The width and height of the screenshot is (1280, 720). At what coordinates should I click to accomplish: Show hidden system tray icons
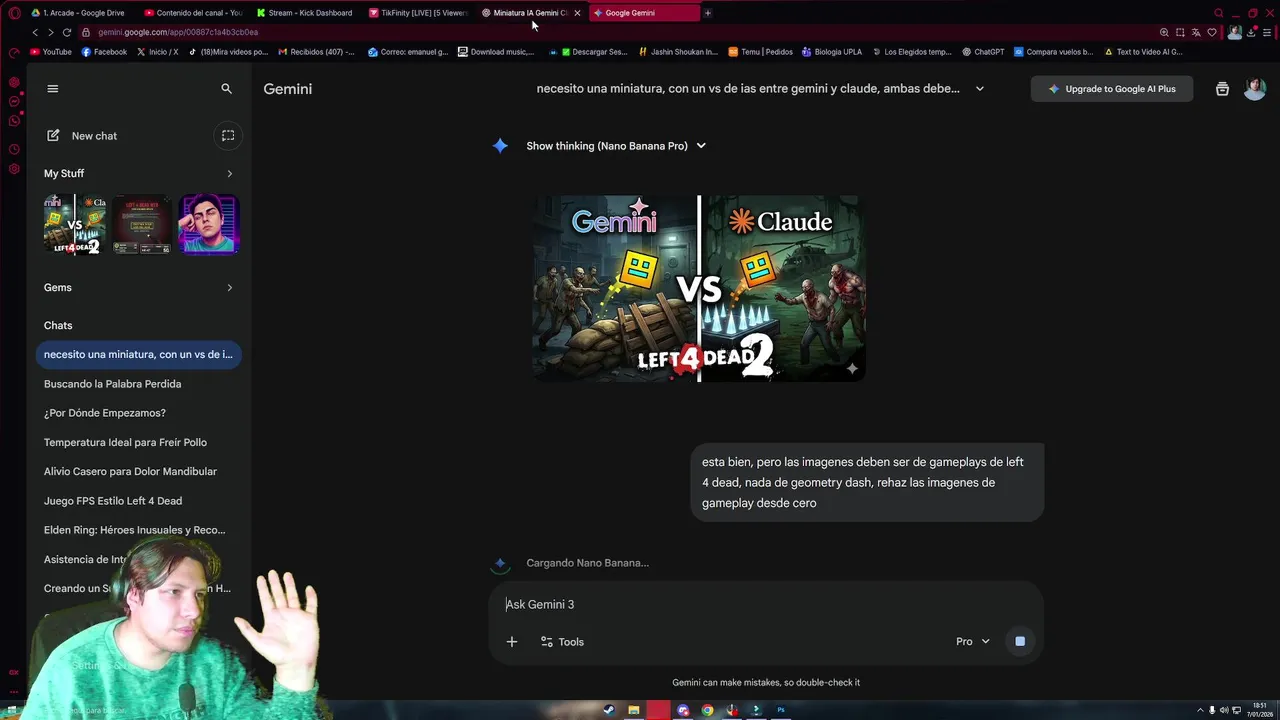tap(1200, 710)
